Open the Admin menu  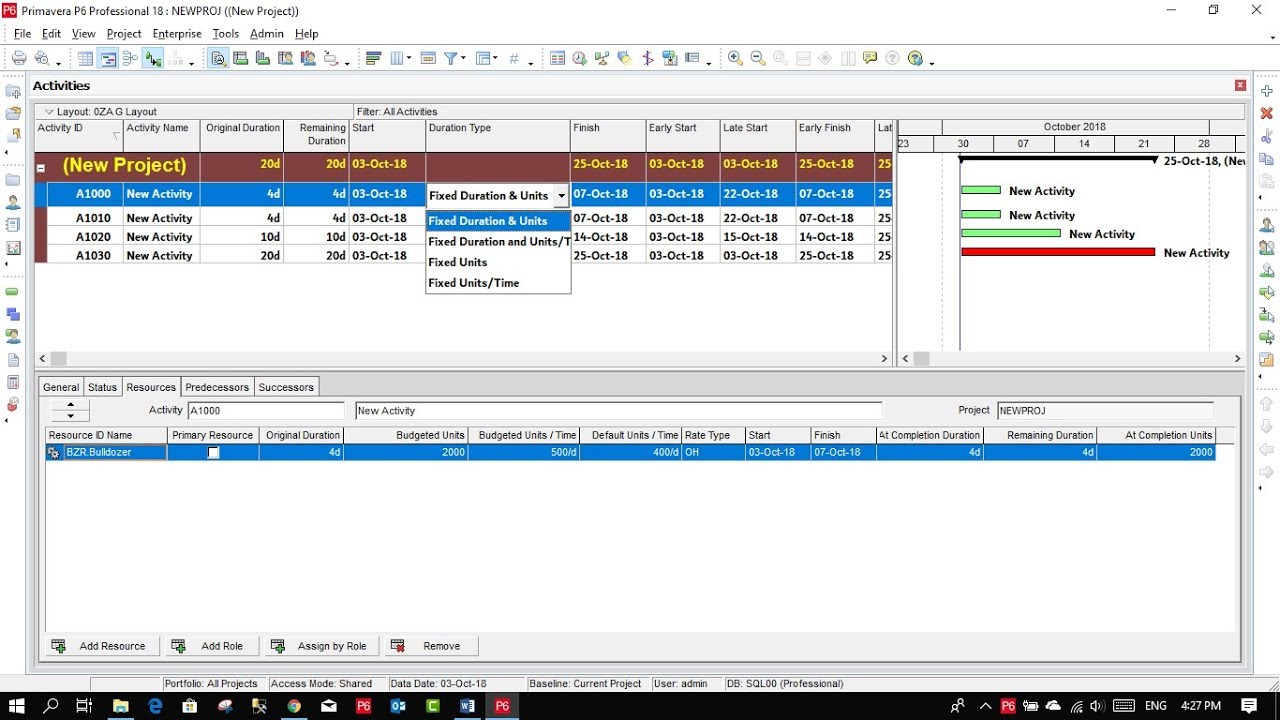click(x=267, y=34)
